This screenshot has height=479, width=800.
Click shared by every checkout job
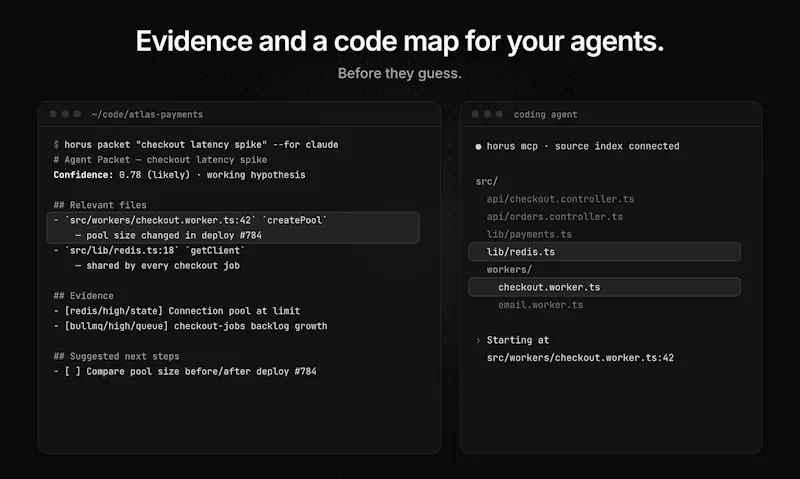[x=158, y=265]
